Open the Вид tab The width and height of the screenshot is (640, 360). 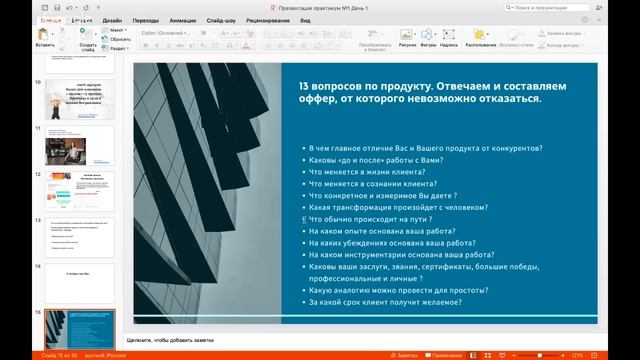coord(305,20)
